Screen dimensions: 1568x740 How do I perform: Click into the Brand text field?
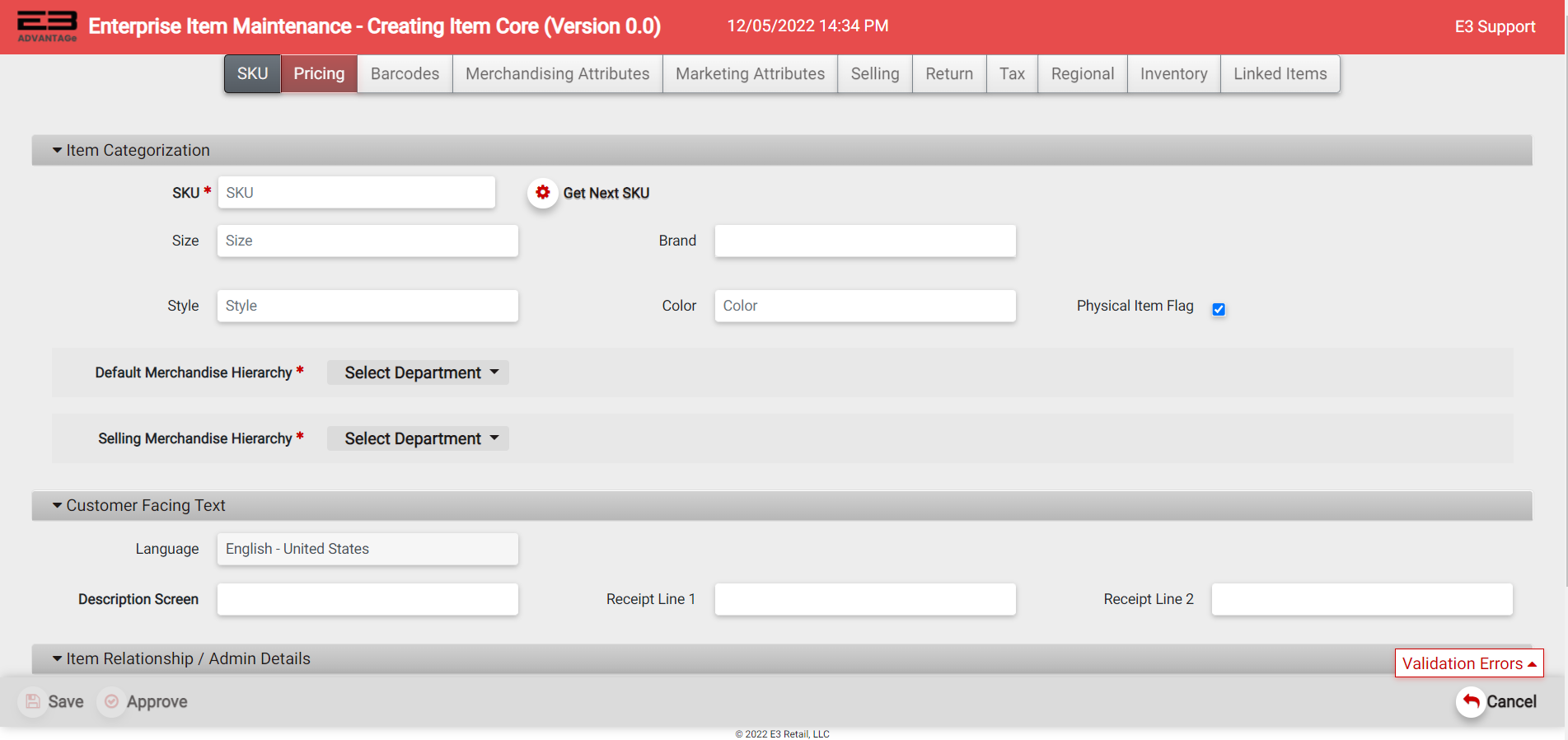click(864, 241)
